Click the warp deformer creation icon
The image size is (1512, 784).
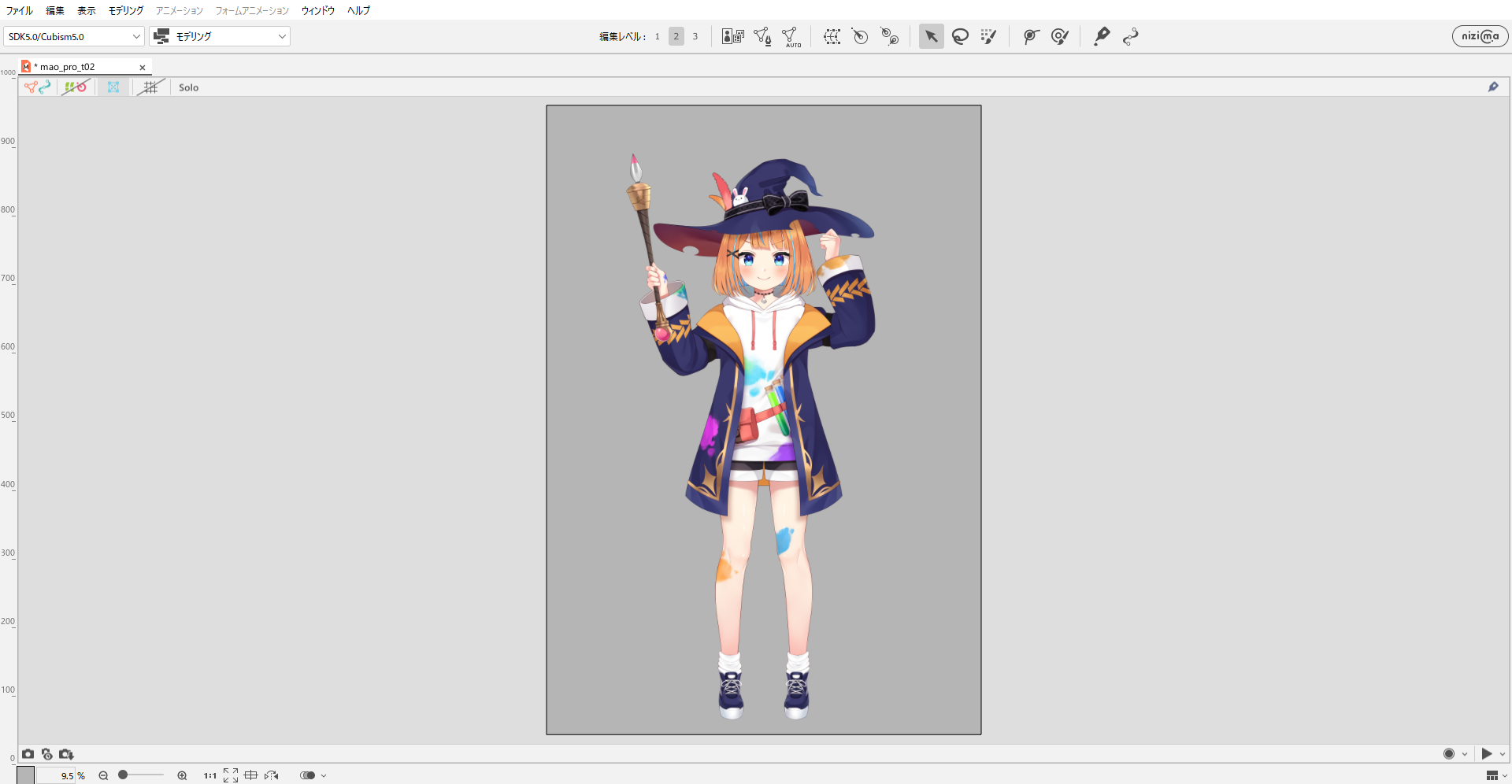(x=832, y=36)
